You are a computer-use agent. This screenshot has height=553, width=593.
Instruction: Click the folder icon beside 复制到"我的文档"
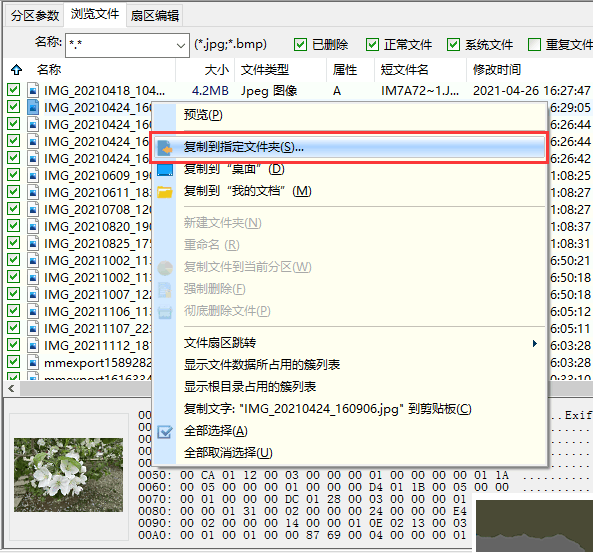pyautogui.click(x=165, y=192)
